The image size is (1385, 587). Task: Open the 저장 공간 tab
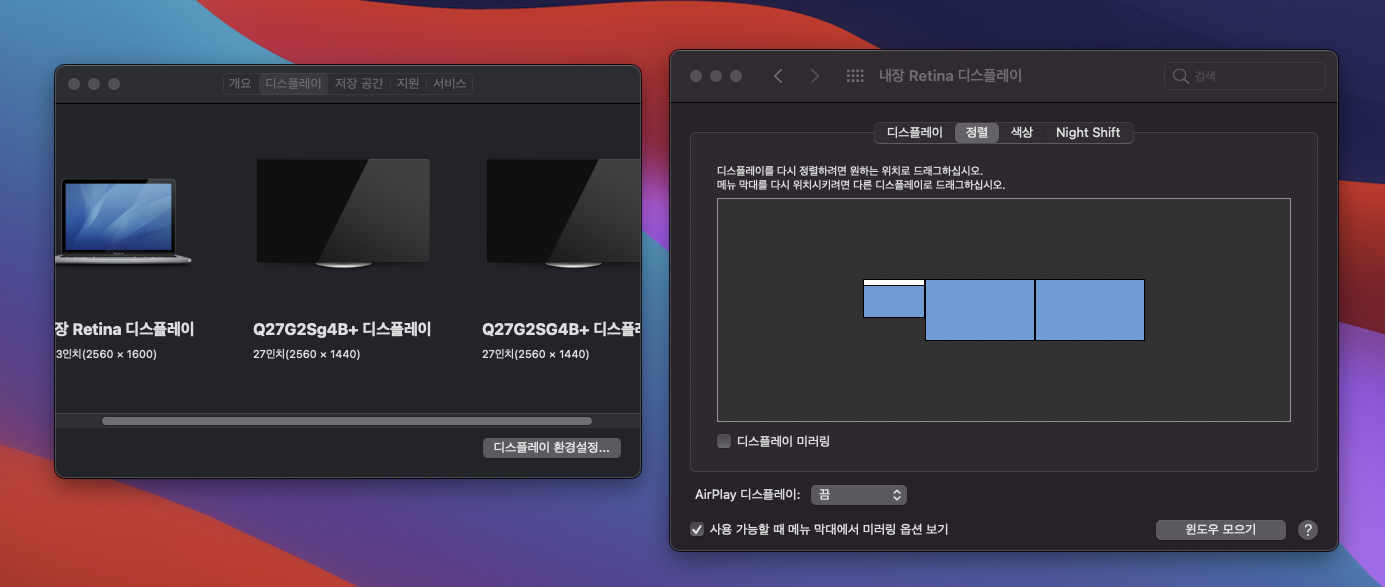359,84
